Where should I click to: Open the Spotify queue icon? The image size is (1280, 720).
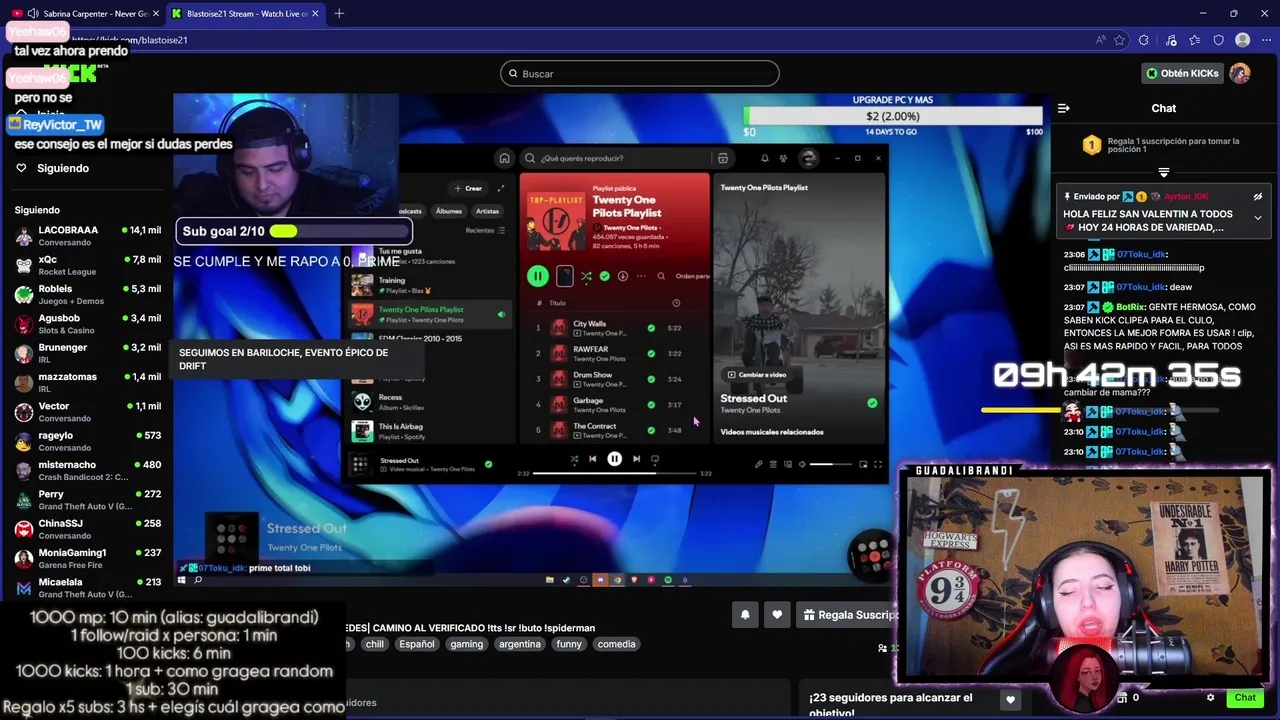[x=773, y=464]
